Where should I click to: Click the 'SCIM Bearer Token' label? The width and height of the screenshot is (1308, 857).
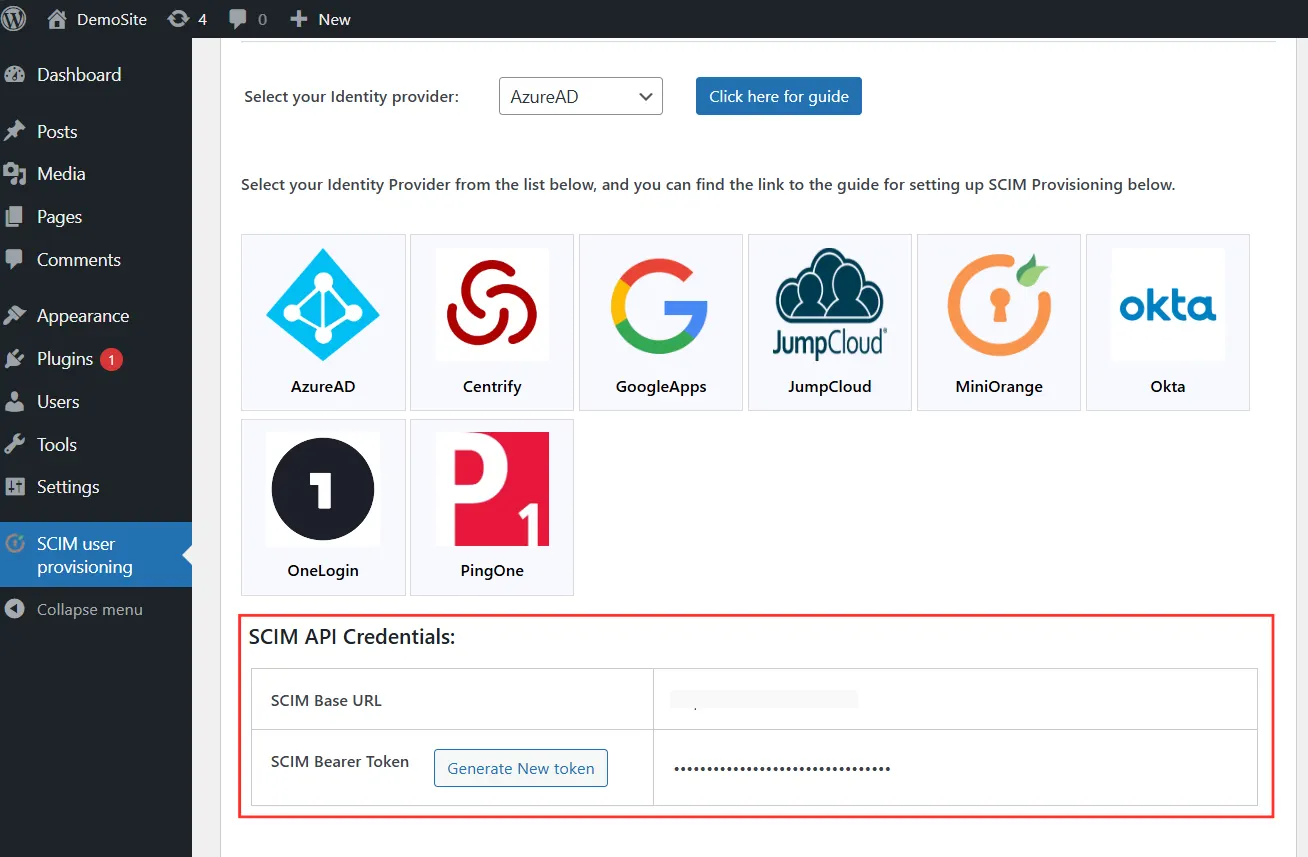[x=340, y=761]
